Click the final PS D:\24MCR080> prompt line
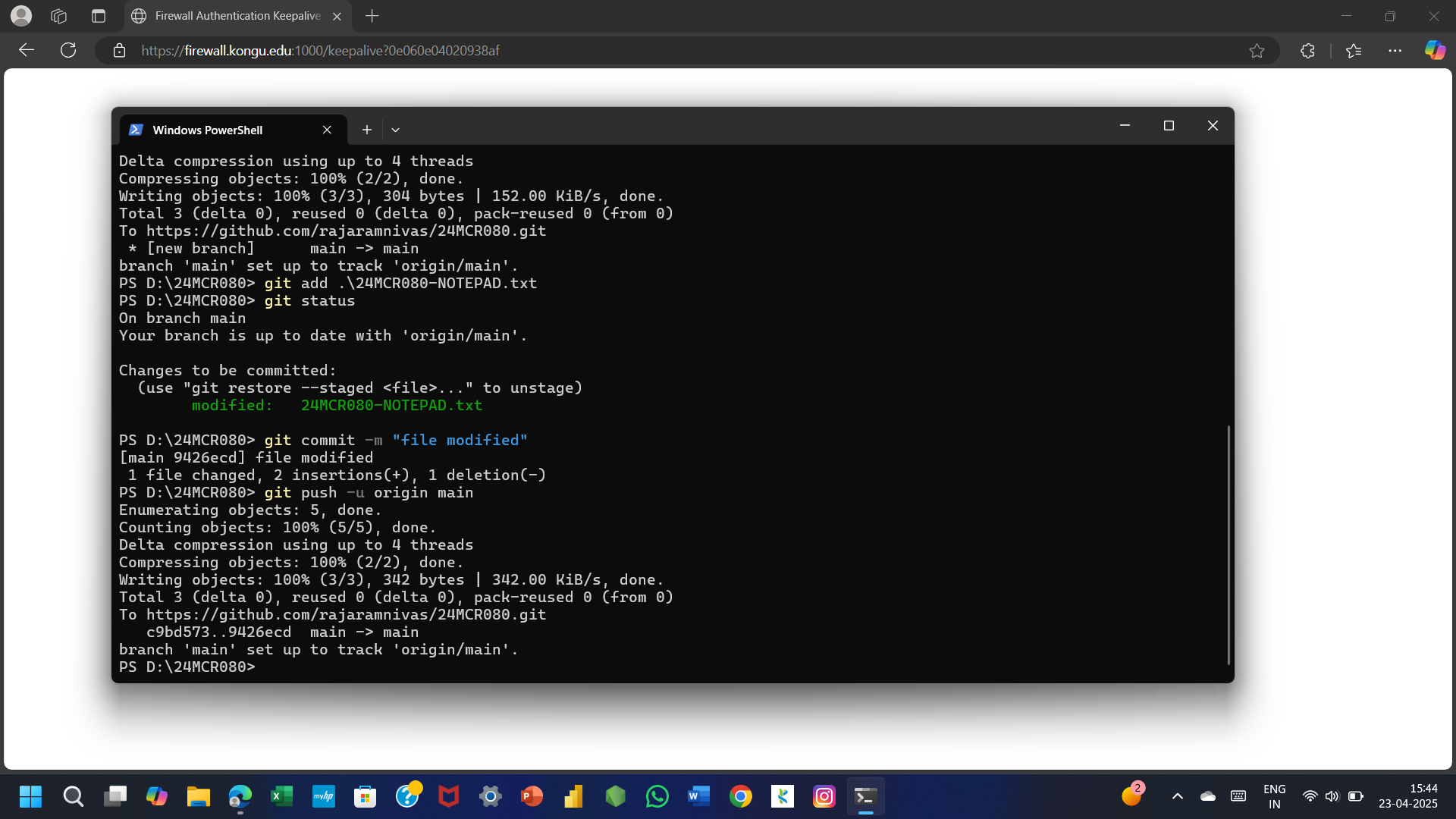The image size is (1456, 819). [x=187, y=667]
